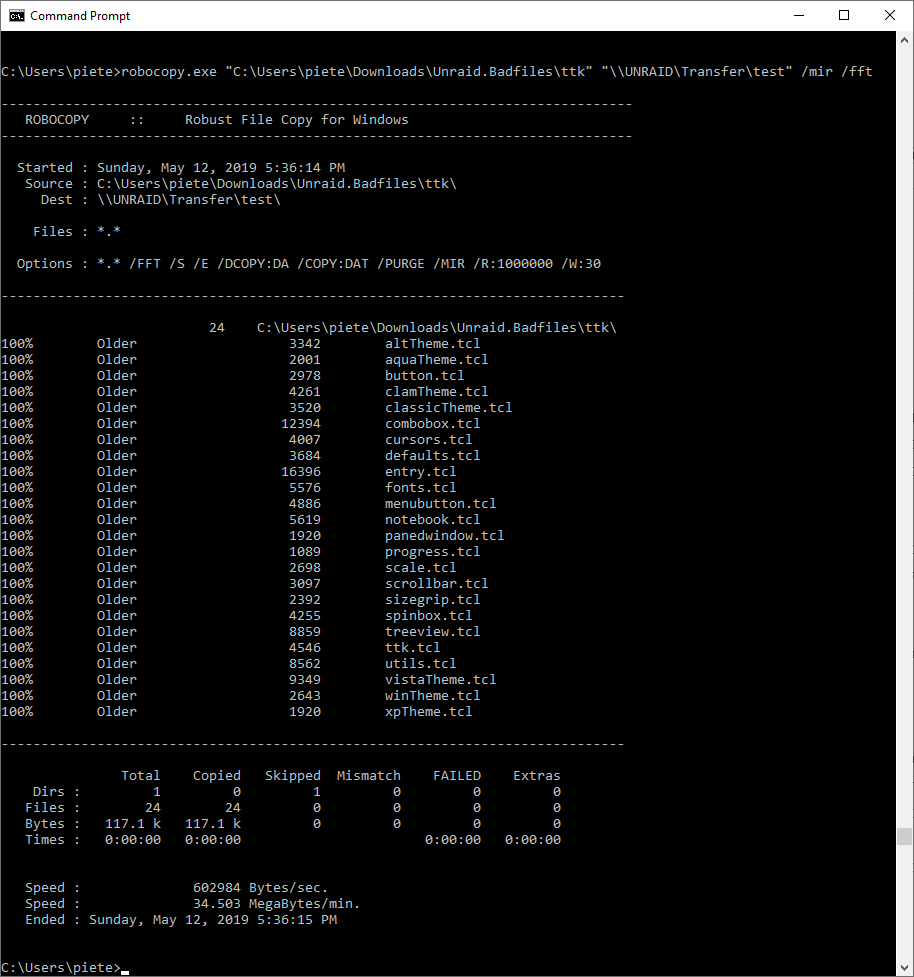The width and height of the screenshot is (914, 977).
Task: Close the Command Prompt window
Action: pos(890,16)
